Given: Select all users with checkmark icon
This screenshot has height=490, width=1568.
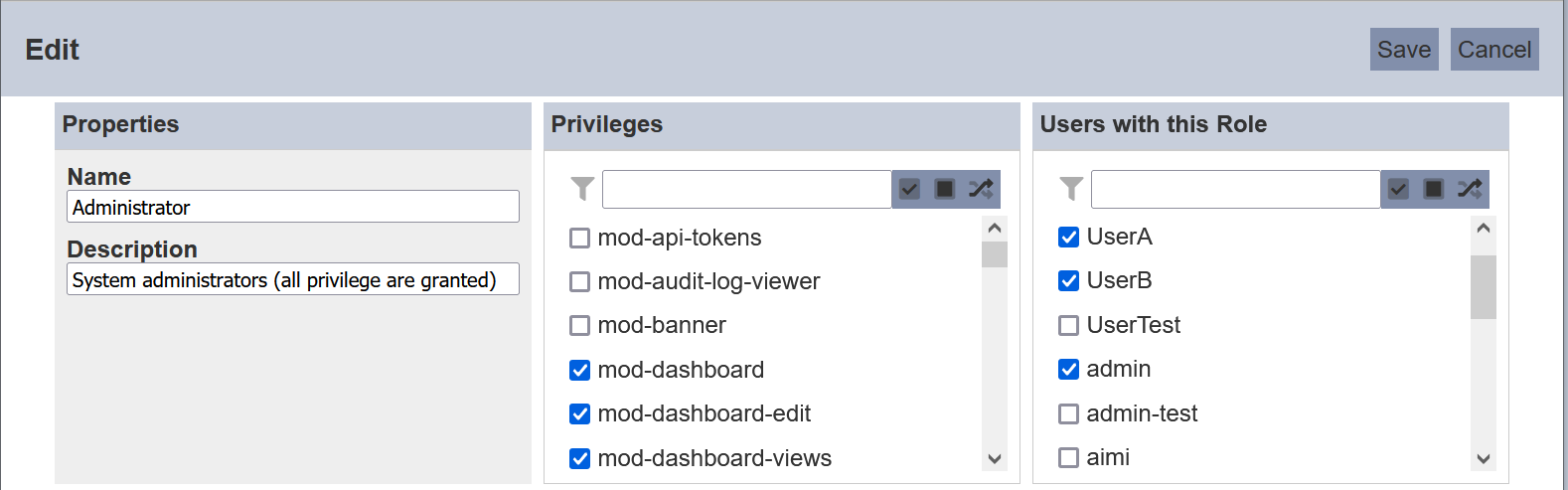Looking at the screenshot, I should point(1398,189).
